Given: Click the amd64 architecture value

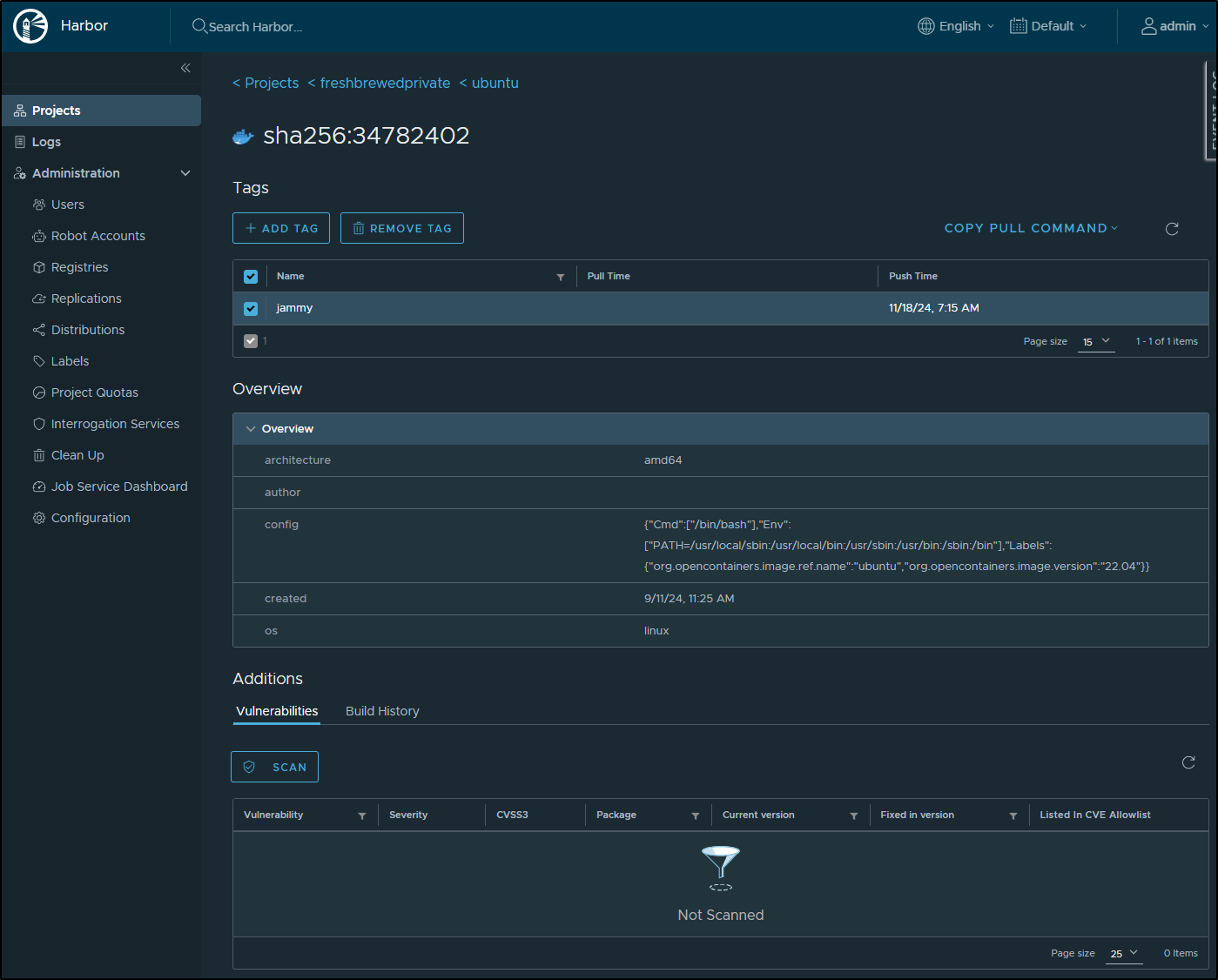Looking at the screenshot, I should pos(663,460).
